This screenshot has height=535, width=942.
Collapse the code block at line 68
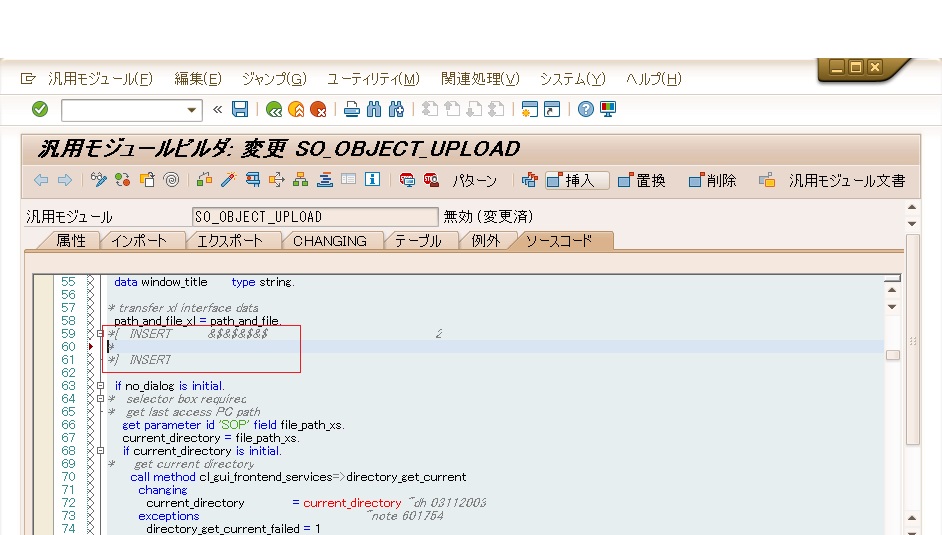point(100,451)
